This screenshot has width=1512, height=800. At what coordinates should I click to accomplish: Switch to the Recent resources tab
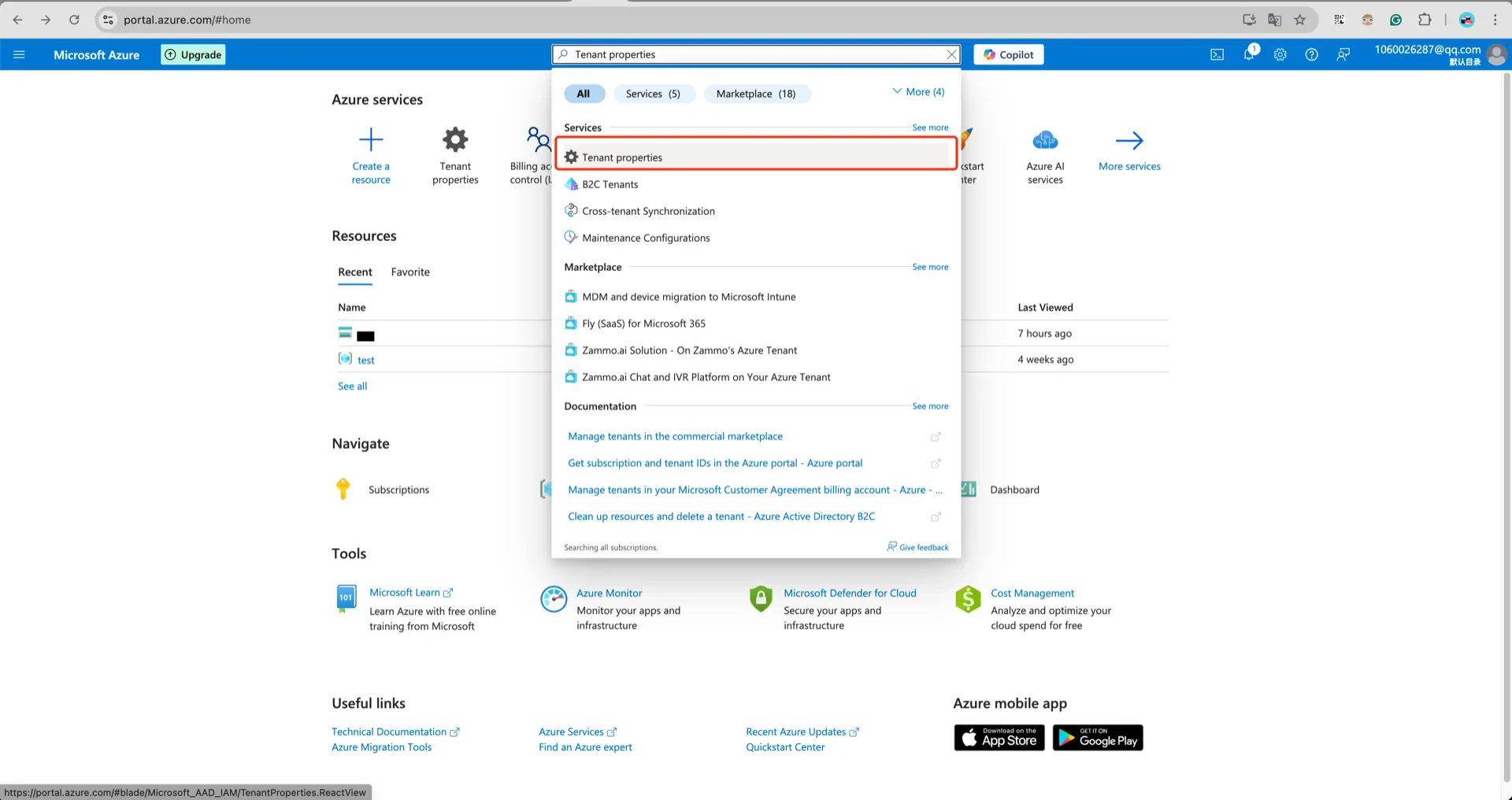pos(355,272)
